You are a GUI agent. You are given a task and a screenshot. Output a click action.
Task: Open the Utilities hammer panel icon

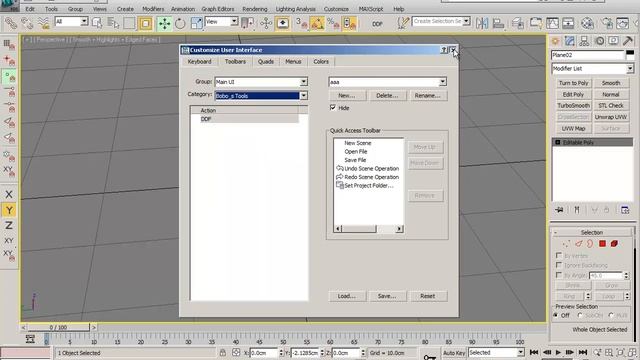[628, 41]
